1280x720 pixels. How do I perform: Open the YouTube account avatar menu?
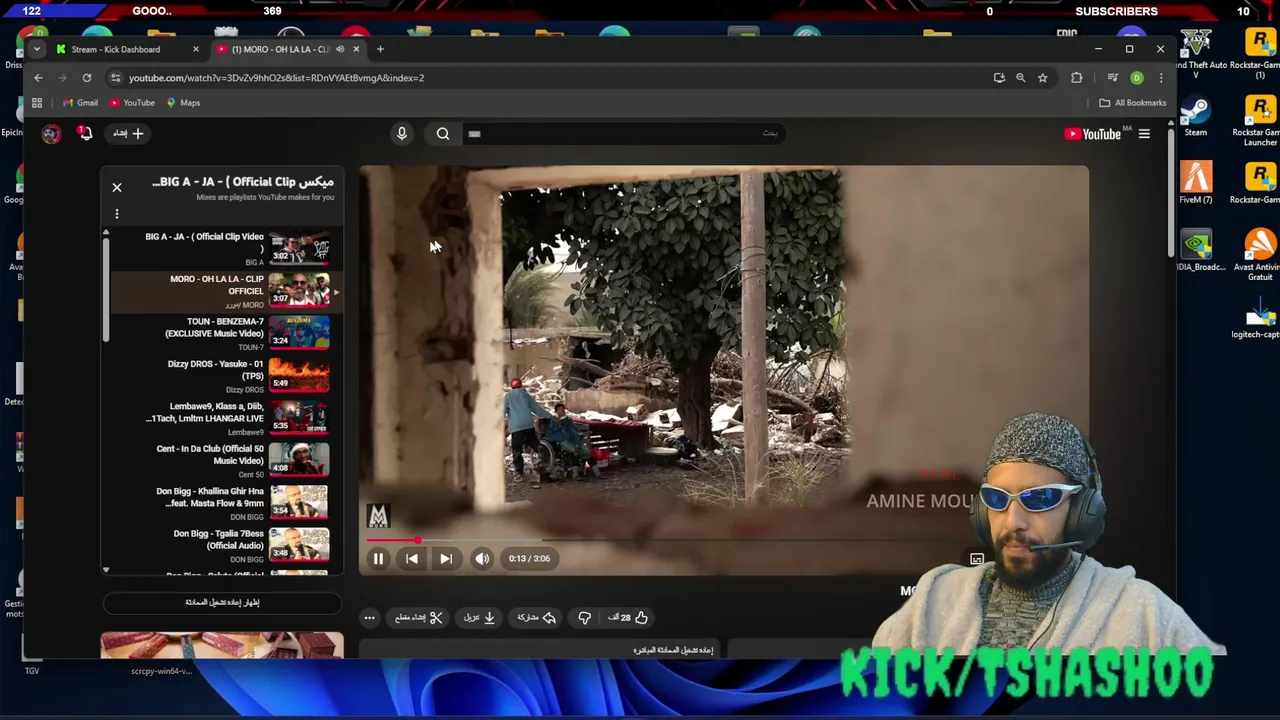click(x=52, y=134)
